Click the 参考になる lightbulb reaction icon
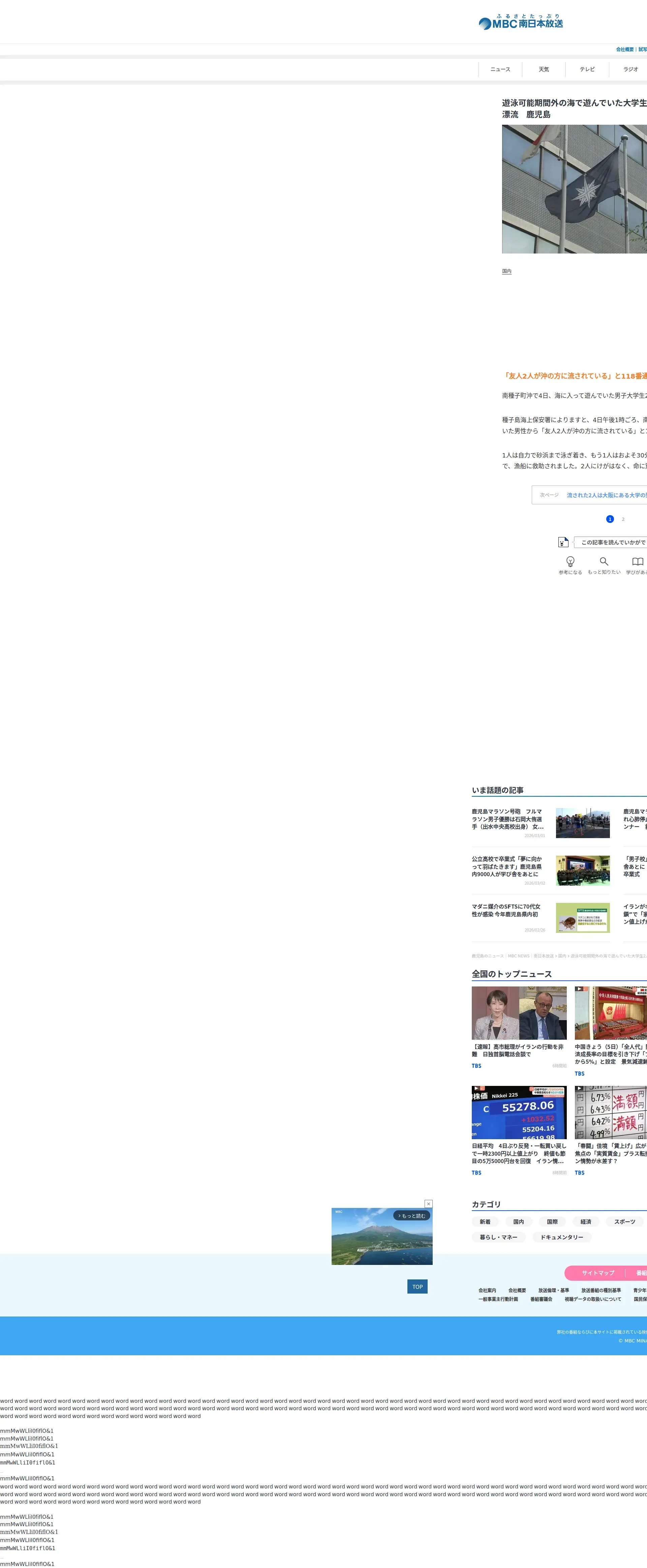 tap(570, 561)
